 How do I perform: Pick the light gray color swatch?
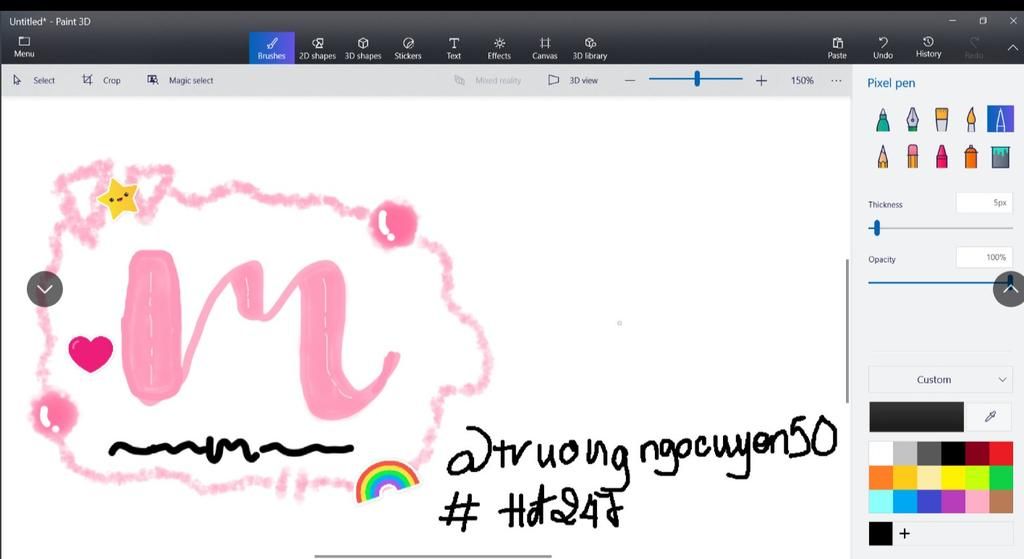[904, 453]
